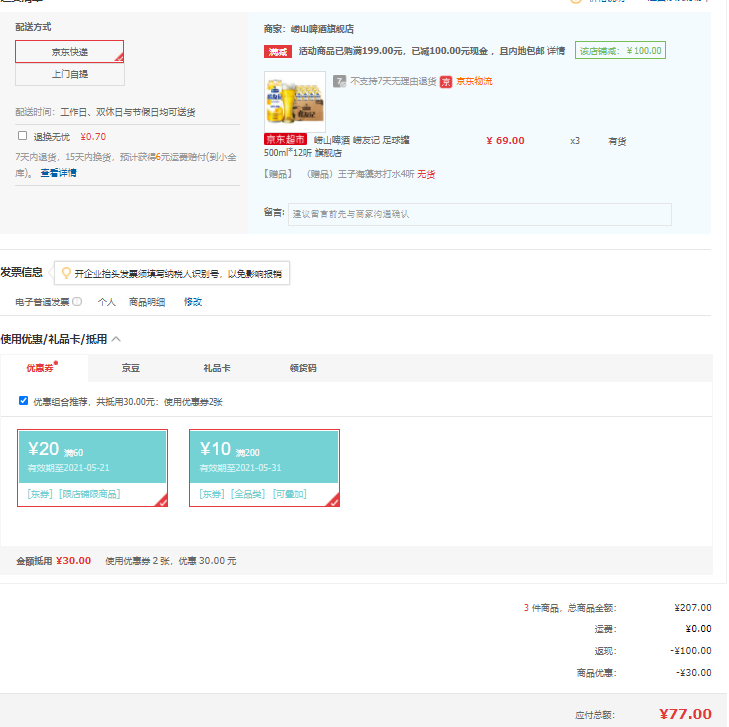The height and width of the screenshot is (727, 729).
Task: Click the info circle beside 电子普通发票
Action: (x=77, y=301)
